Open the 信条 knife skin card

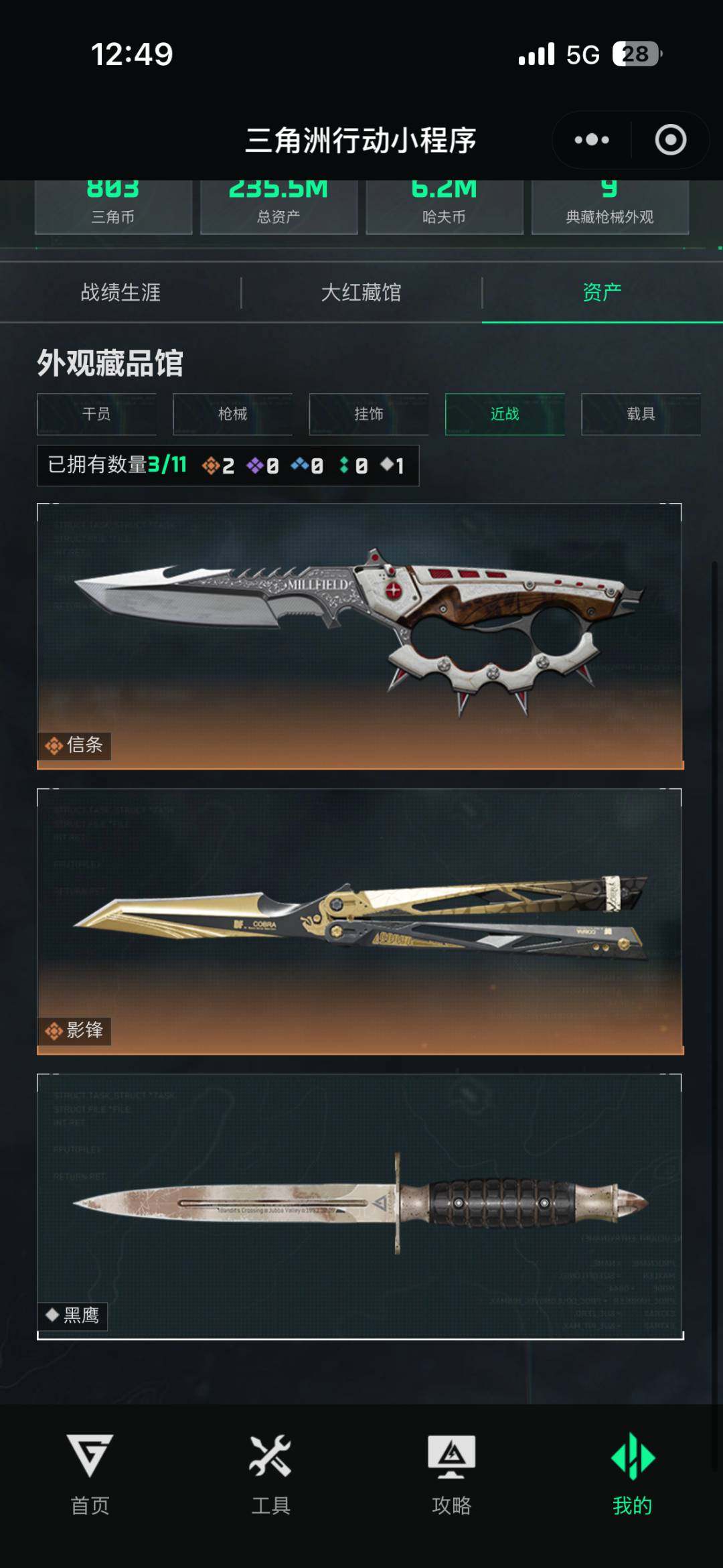pos(360,636)
